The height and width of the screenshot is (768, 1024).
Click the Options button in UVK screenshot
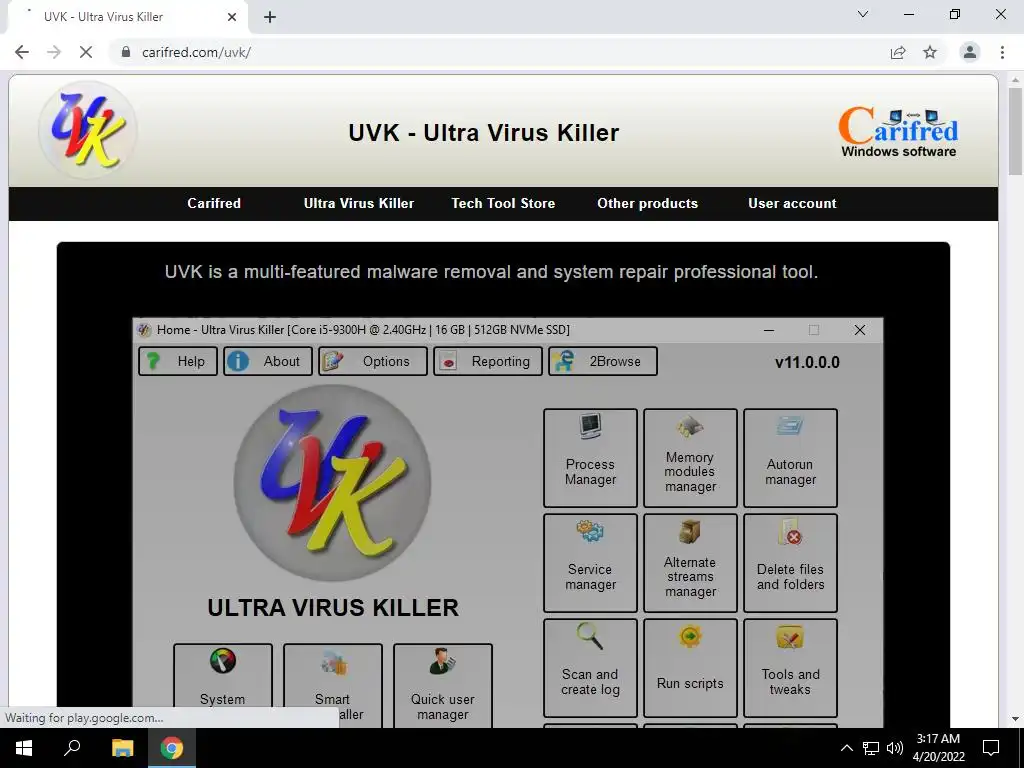[x=373, y=361]
